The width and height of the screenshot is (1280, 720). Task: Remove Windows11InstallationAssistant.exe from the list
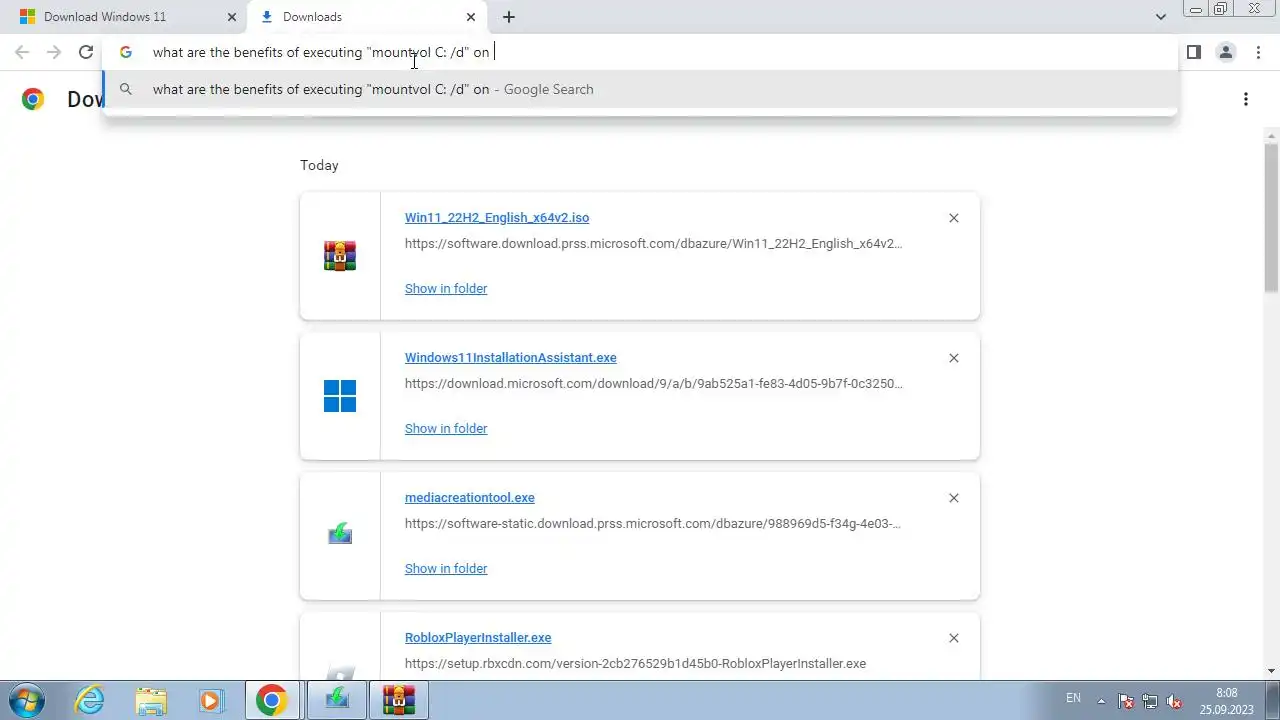coord(953,358)
